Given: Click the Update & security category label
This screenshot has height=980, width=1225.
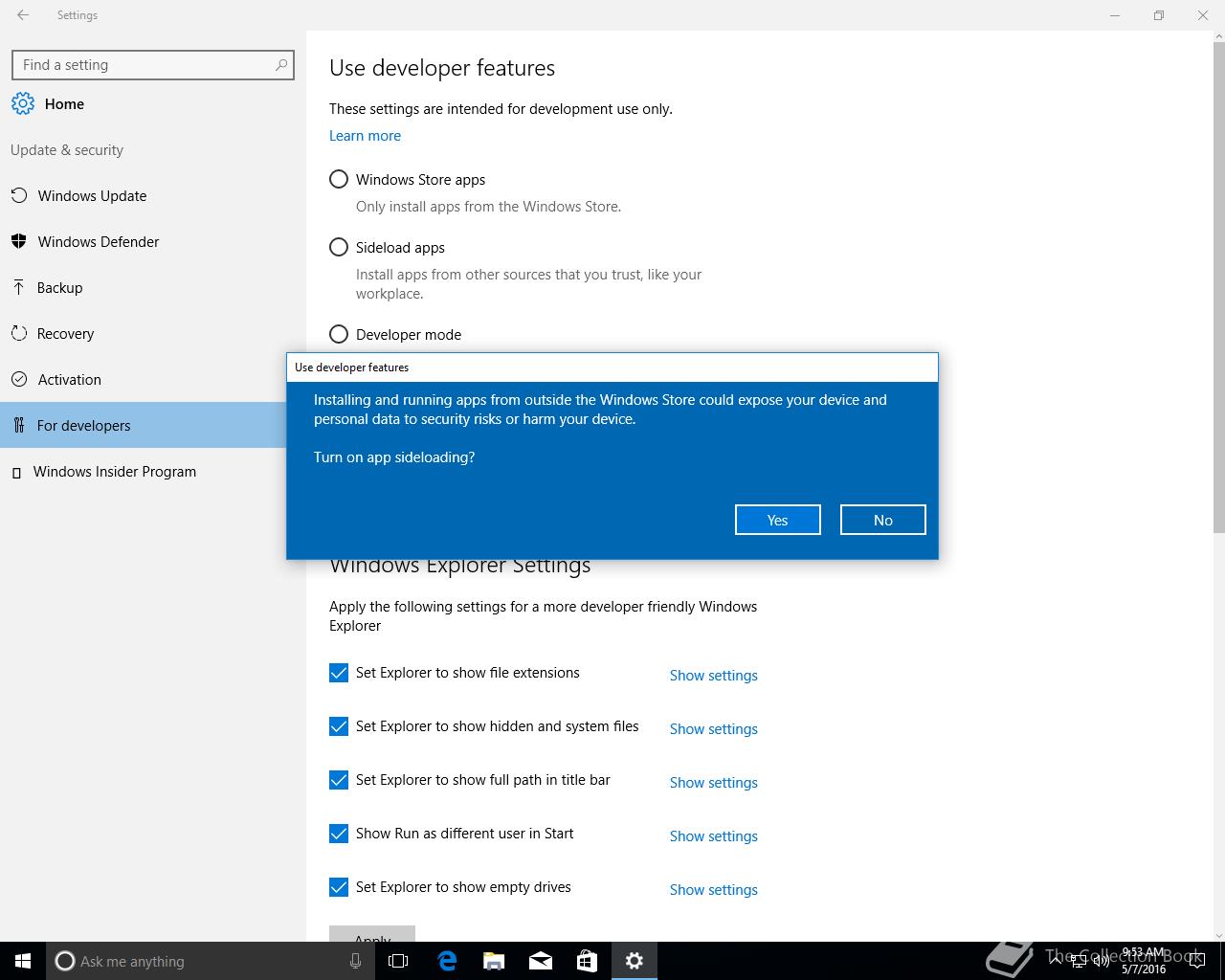Looking at the screenshot, I should tap(67, 150).
